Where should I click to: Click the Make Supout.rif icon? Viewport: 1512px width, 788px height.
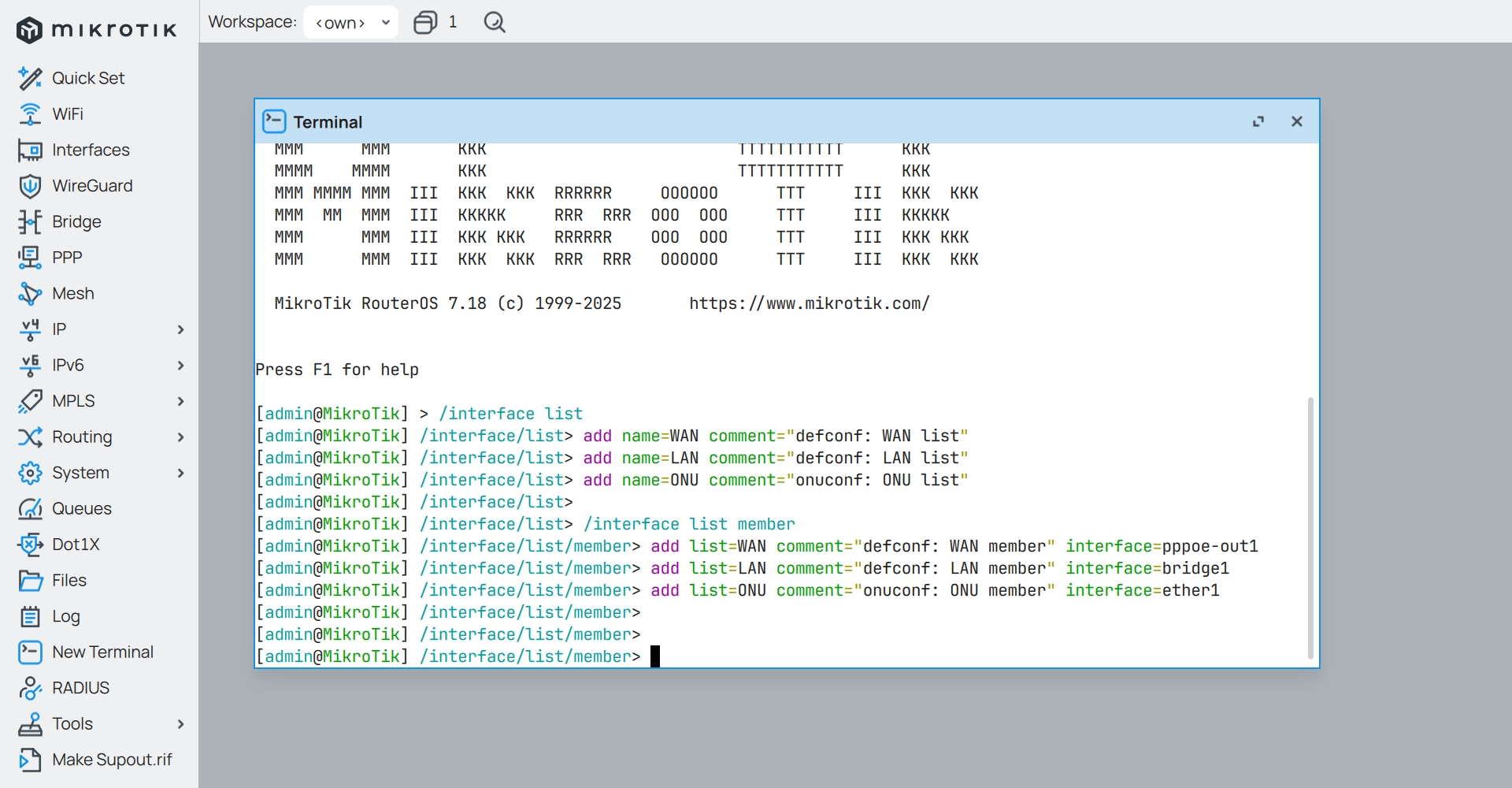pos(30,760)
